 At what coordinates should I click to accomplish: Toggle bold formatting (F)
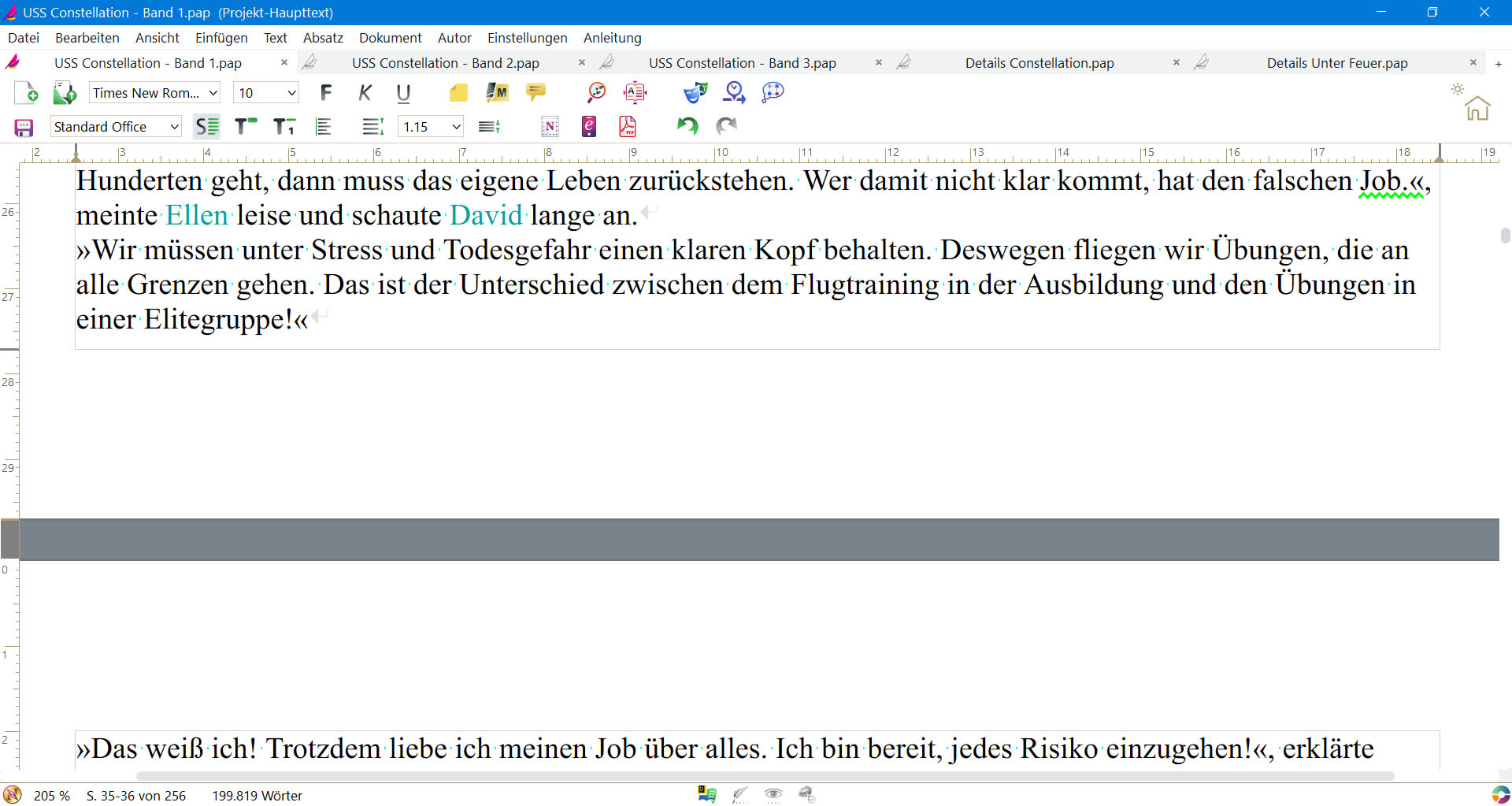(x=326, y=93)
